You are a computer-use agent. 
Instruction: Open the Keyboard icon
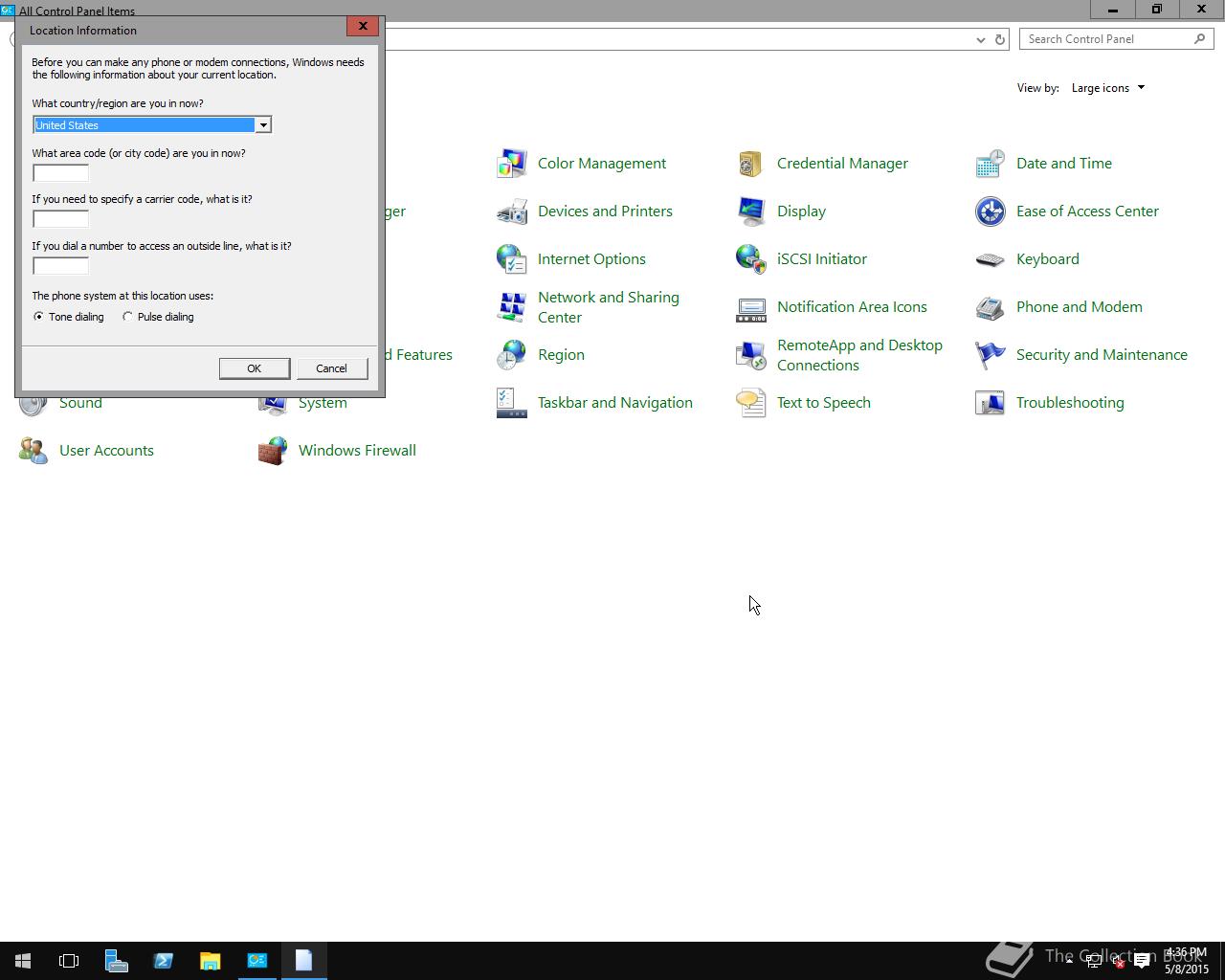tap(991, 259)
